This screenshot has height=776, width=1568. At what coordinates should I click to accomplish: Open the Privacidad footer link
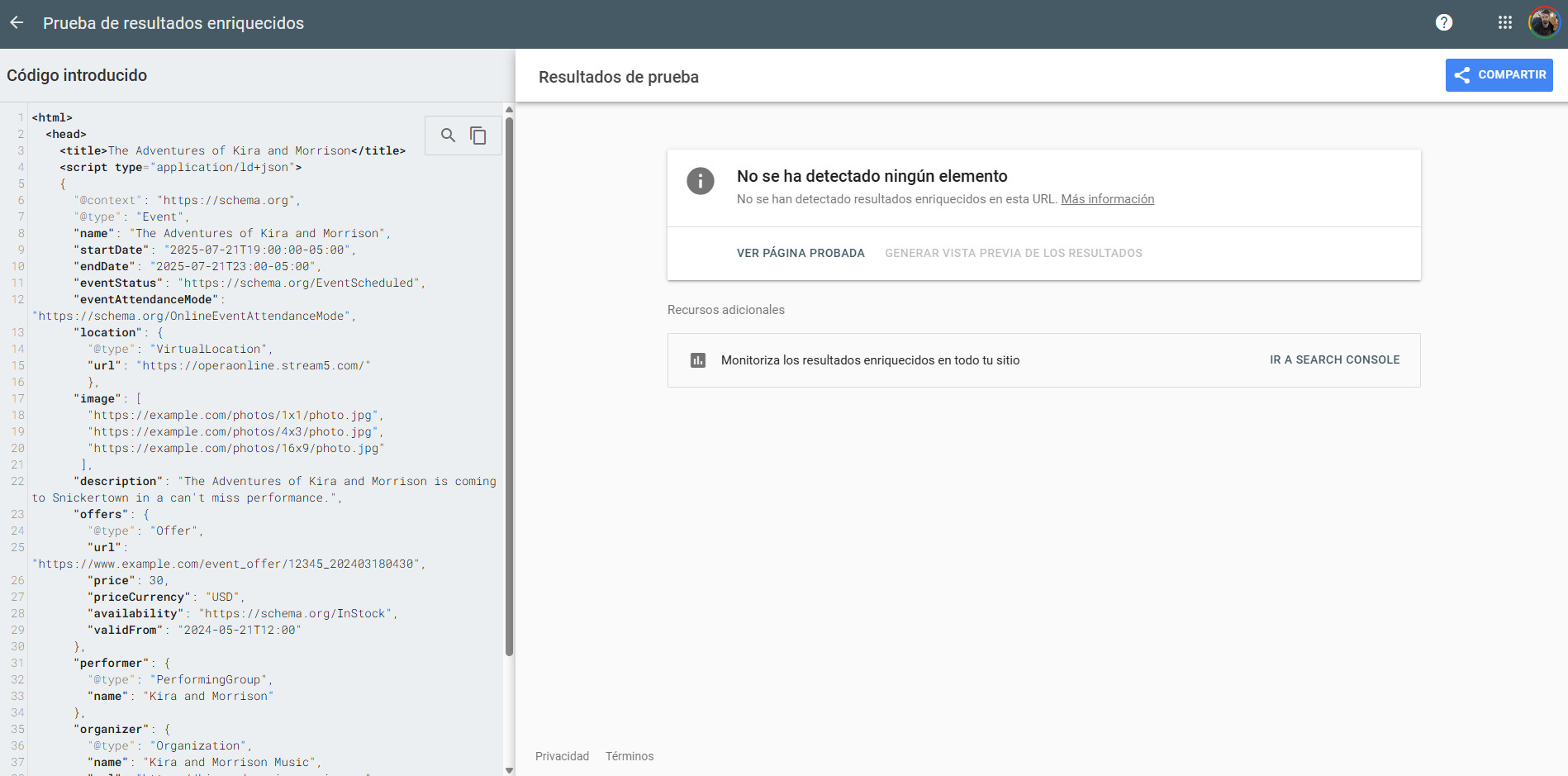pyautogui.click(x=562, y=756)
